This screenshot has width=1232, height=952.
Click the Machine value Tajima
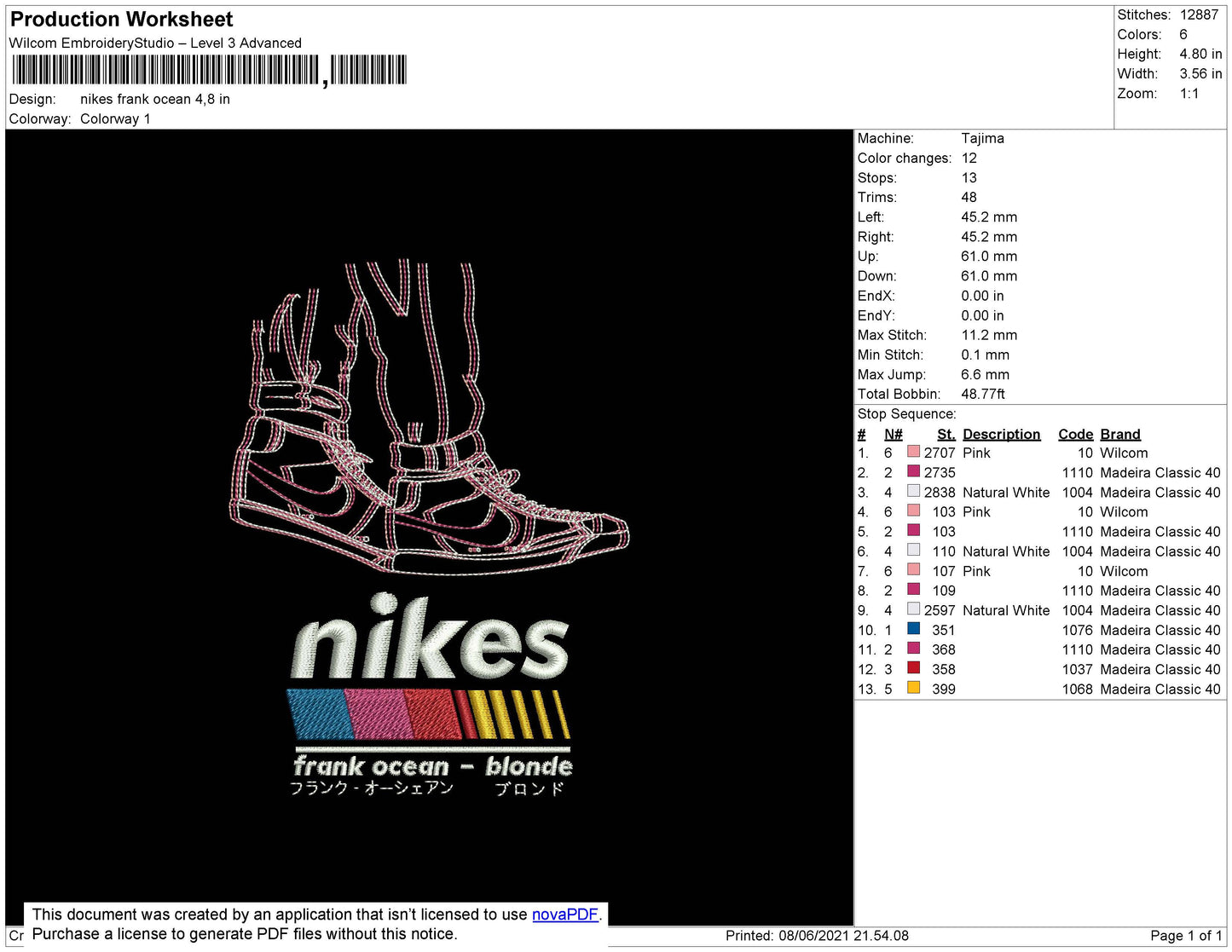982,138
